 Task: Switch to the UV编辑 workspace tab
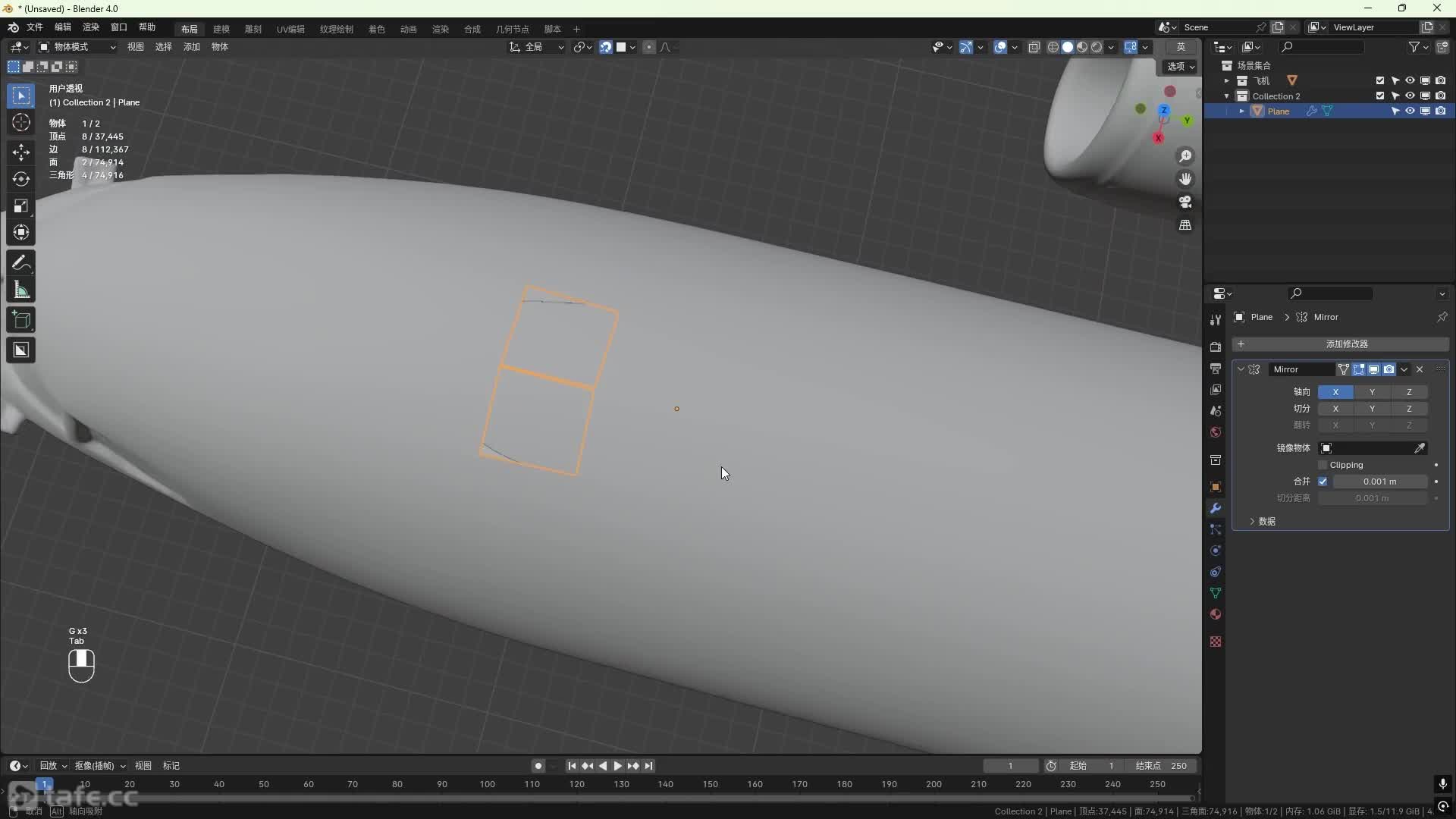click(x=290, y=29)
